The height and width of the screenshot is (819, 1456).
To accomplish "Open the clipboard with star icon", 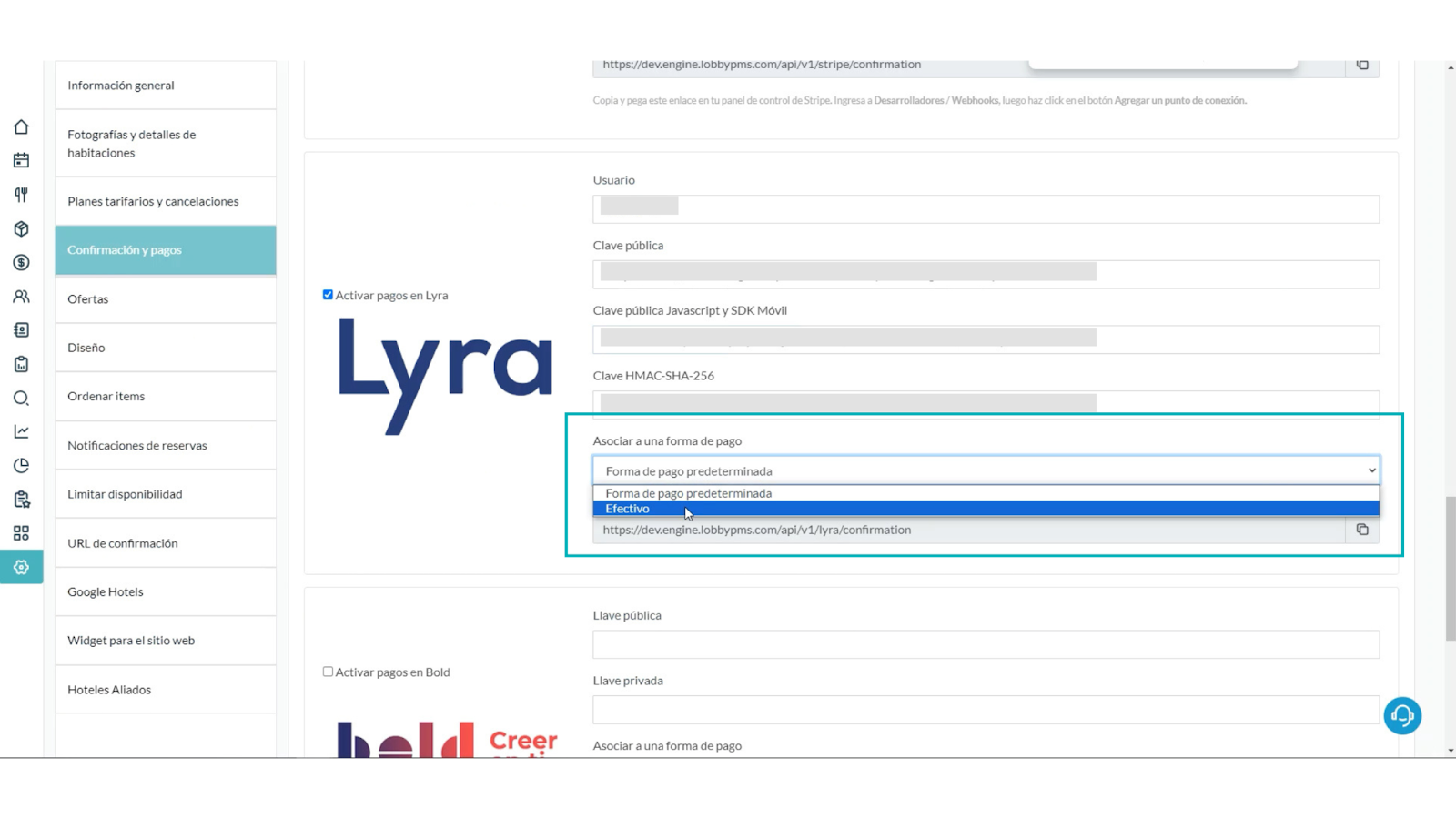I will (x=21, y=500).
